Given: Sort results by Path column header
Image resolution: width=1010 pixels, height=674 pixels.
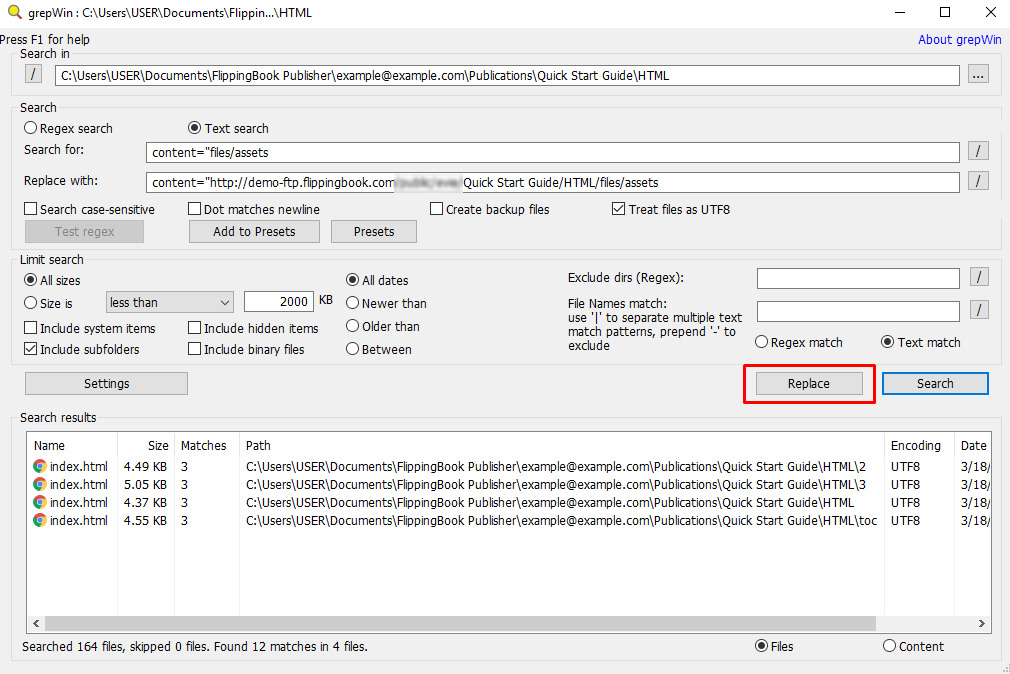Looking at the screenshot, I should pyautogui.click(x=561, y=445).
